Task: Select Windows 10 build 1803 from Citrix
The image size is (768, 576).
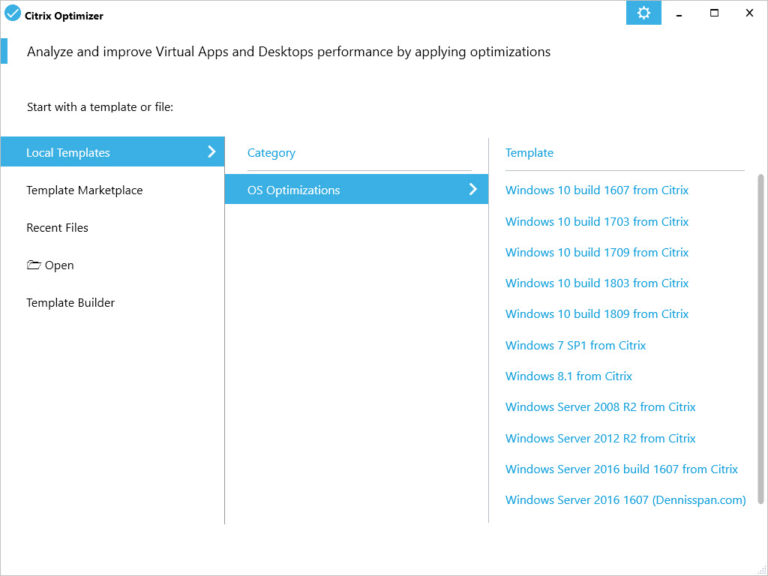Action: [x=596, y=283]
